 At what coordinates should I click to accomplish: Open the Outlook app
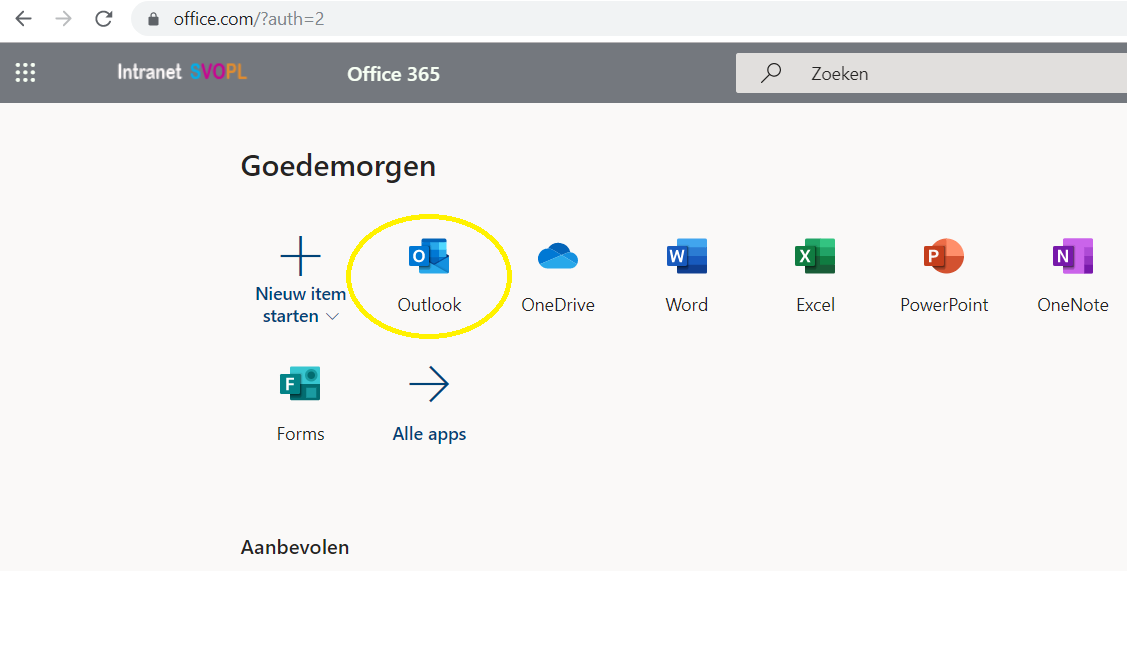coord(429,276)
